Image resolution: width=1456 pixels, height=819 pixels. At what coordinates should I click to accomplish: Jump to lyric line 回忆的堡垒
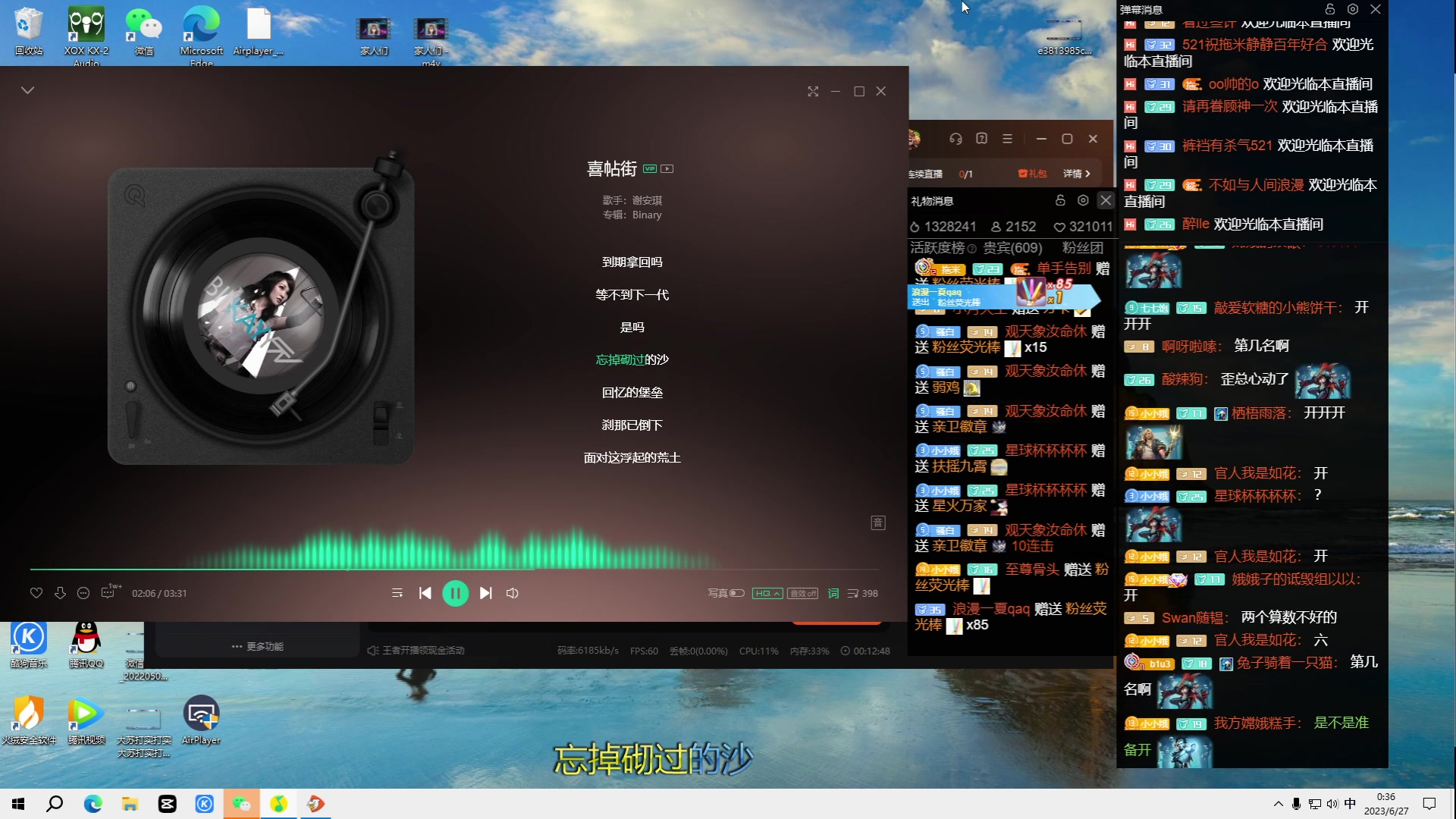(x=632, y=392)
